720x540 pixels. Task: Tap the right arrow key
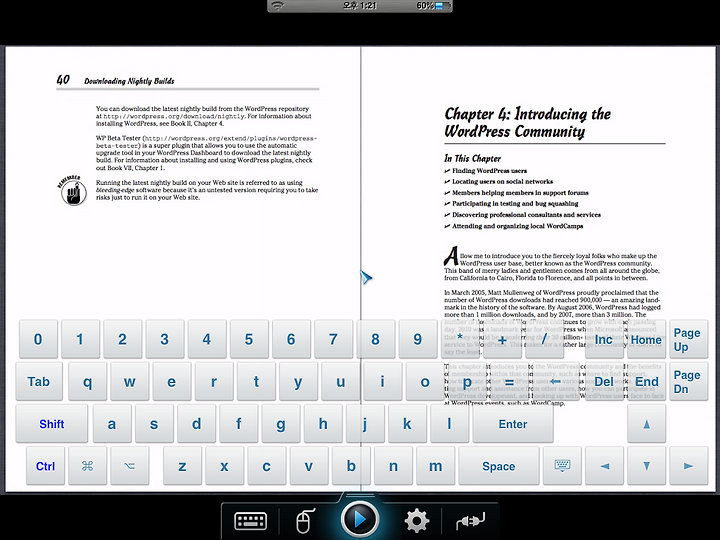(x=688, y=466)
